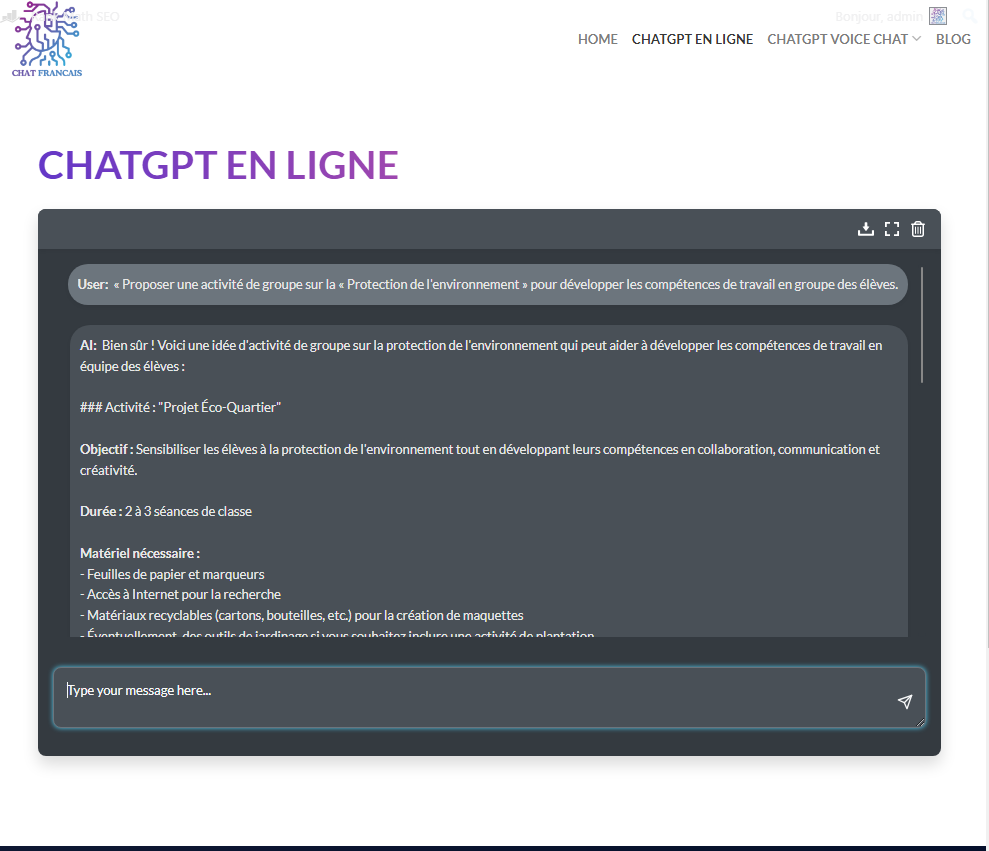Screen dimensions: 989x851
Task: Click the admin avatar icon
Action: pos(938,16)
